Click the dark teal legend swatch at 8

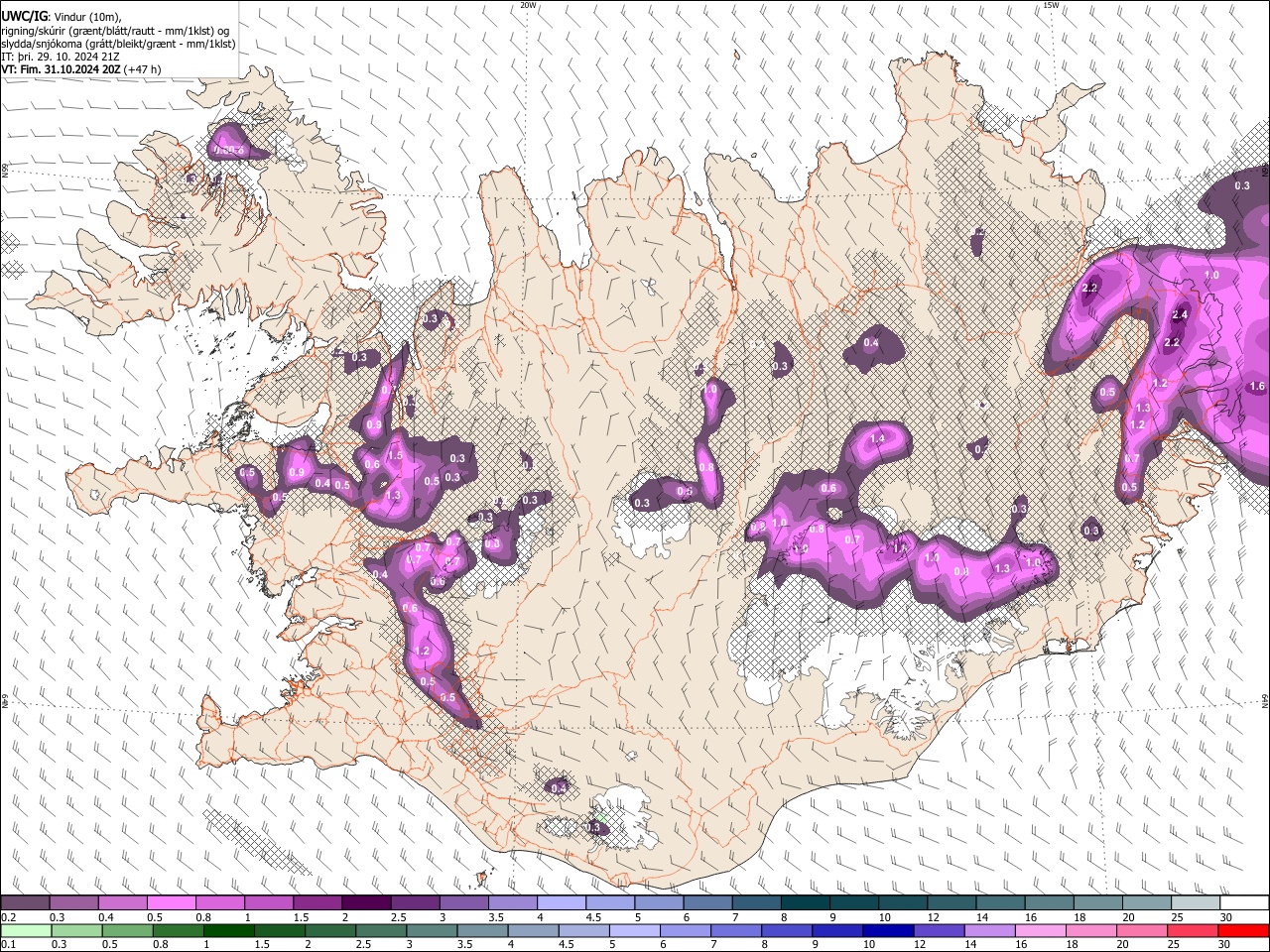click(805, 903)
